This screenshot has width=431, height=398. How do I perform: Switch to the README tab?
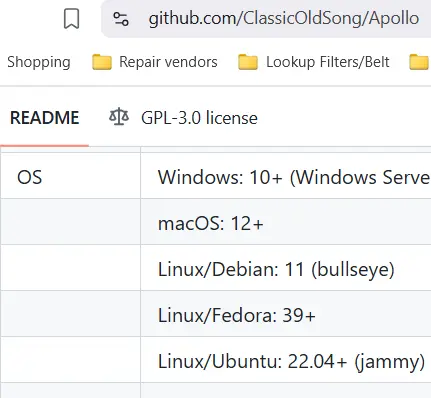point(45,118)
